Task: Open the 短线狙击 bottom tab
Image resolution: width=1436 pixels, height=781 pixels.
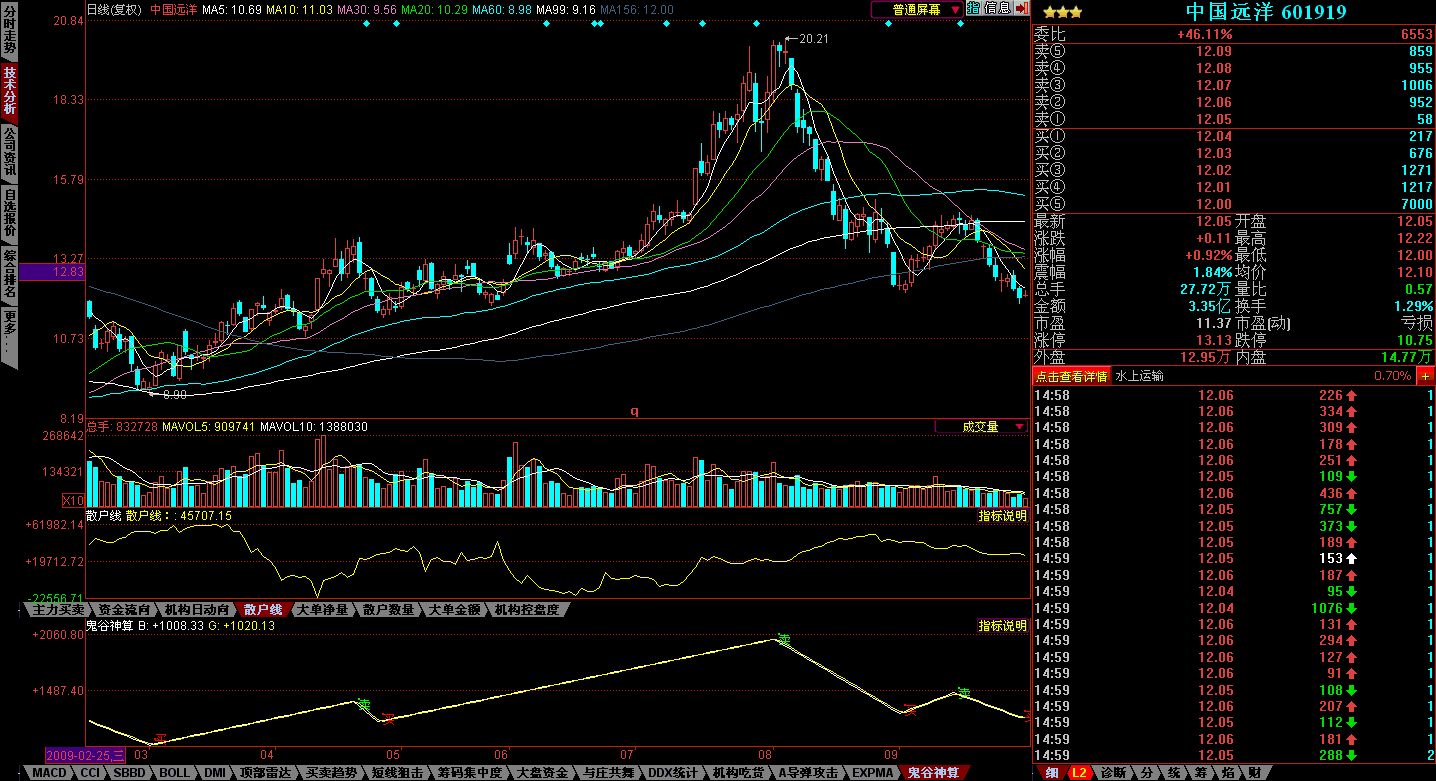Action: pyautogui.click(x=398, y=773)
